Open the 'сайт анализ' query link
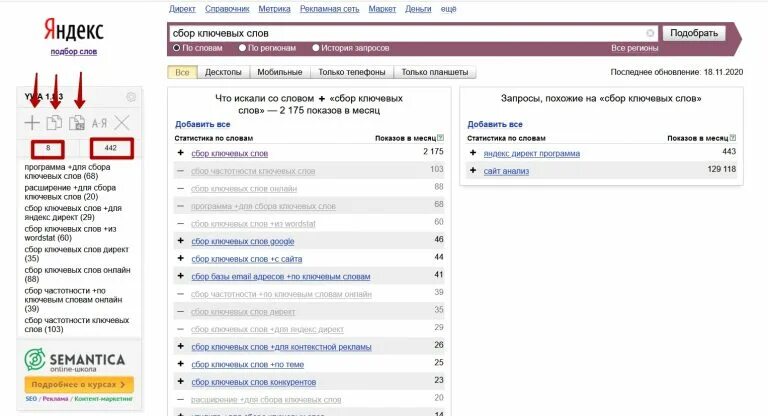 coord(506,171)
